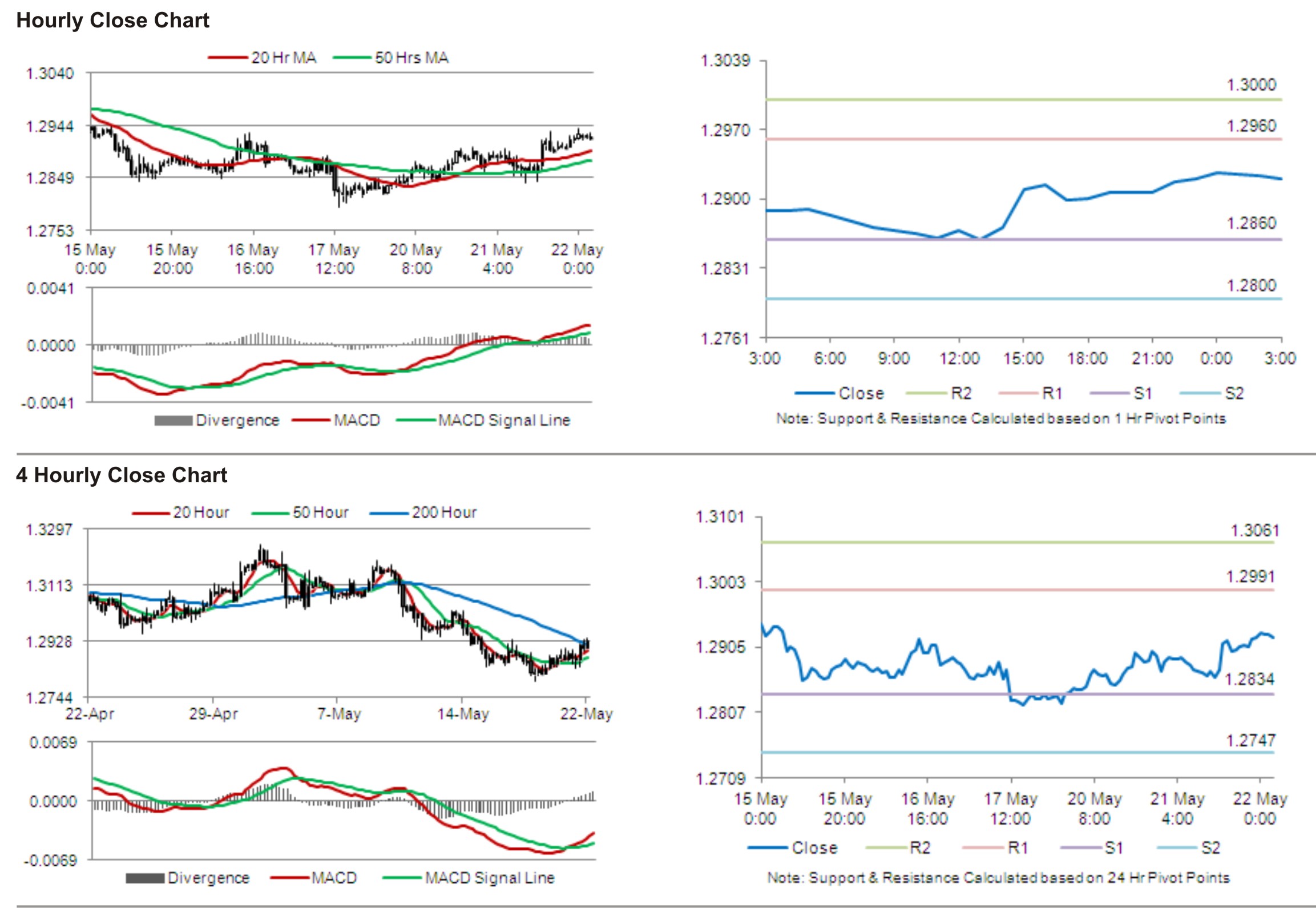
Task: Select the R2 level label 1.3000
Action: (x=1252, y=85)
